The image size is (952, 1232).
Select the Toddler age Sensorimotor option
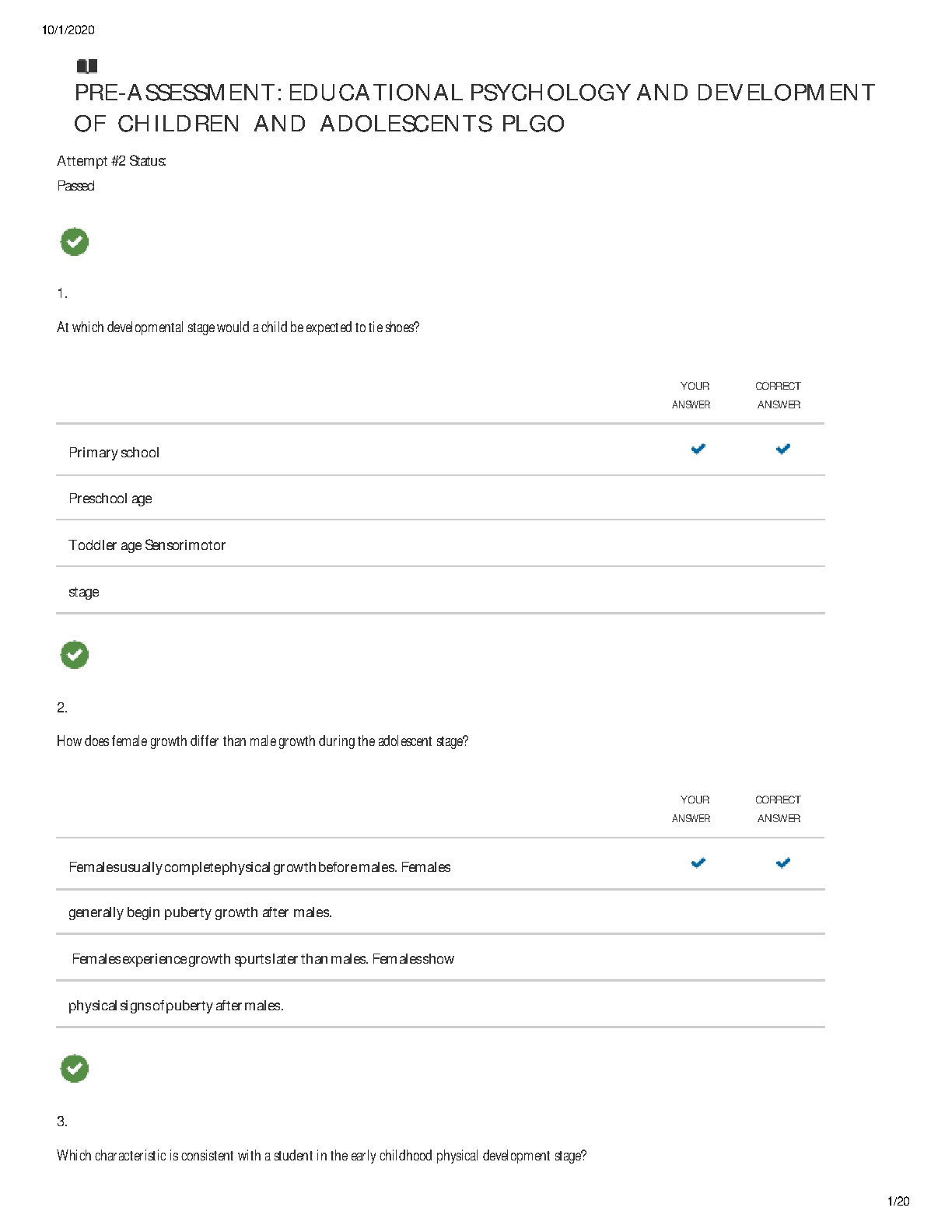tap(147, 545)
